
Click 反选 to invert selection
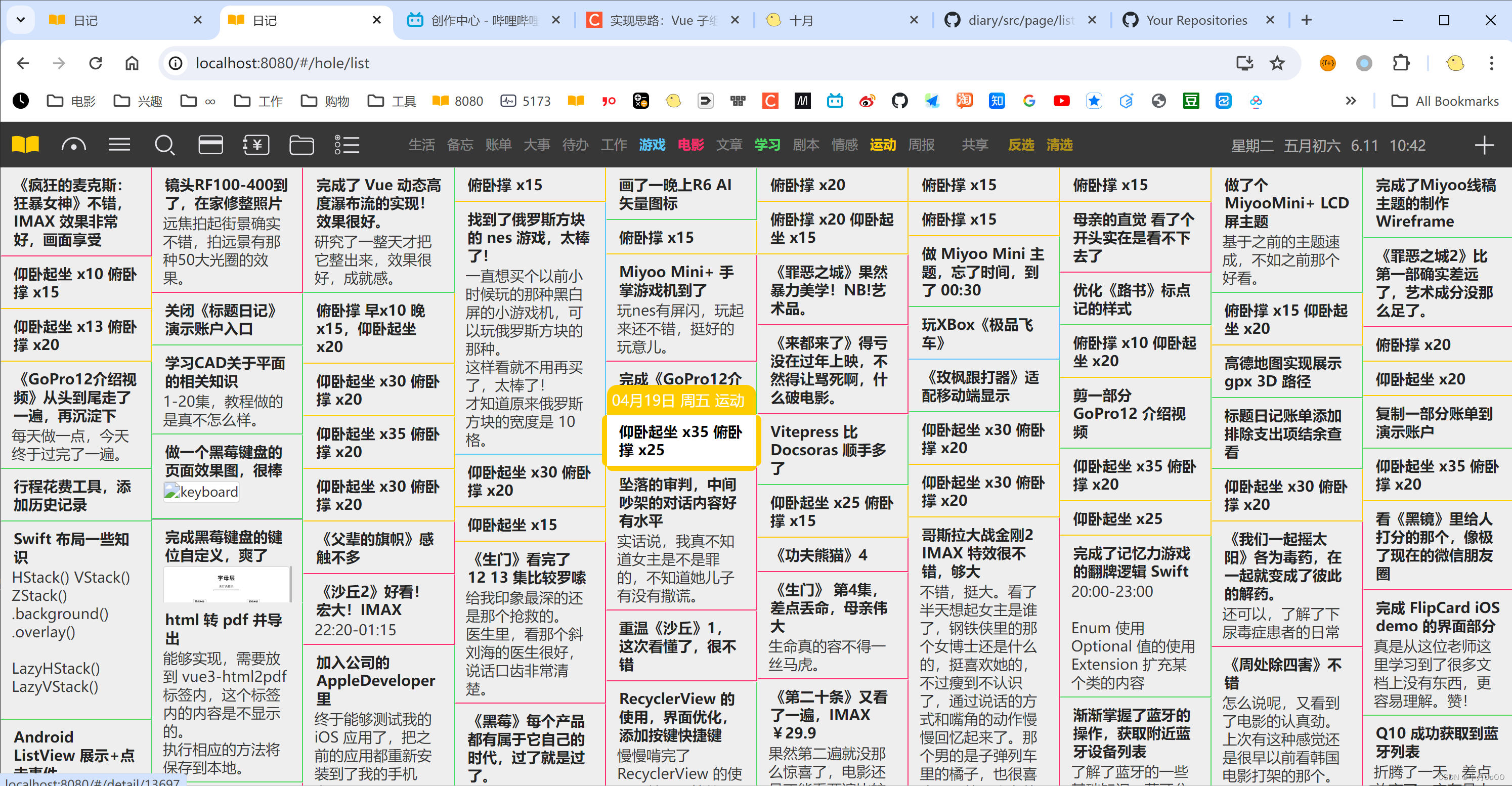click(1021, 145)
